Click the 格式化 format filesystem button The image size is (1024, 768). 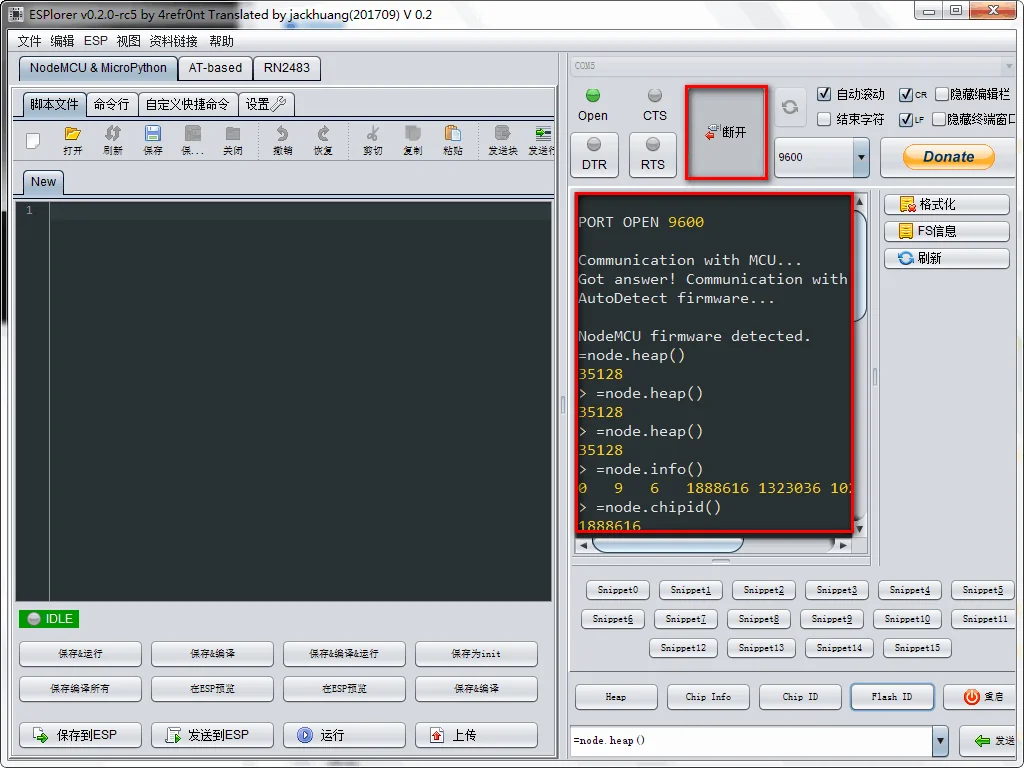point(946,204)
